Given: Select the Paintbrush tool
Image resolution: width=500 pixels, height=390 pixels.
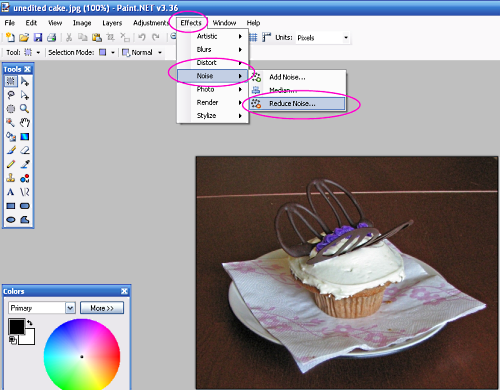Looking at the screenshot, I should coord(11,150).
